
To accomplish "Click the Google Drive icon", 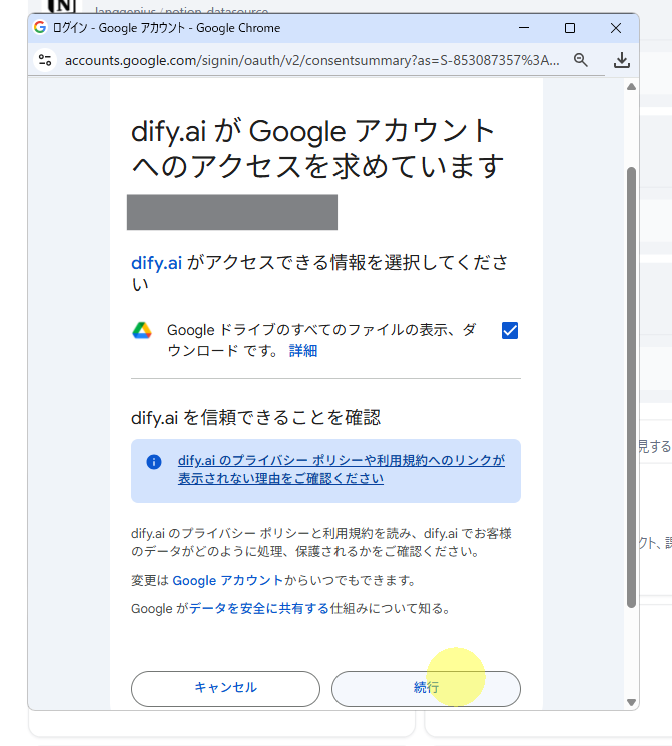I will pos(142,331).
